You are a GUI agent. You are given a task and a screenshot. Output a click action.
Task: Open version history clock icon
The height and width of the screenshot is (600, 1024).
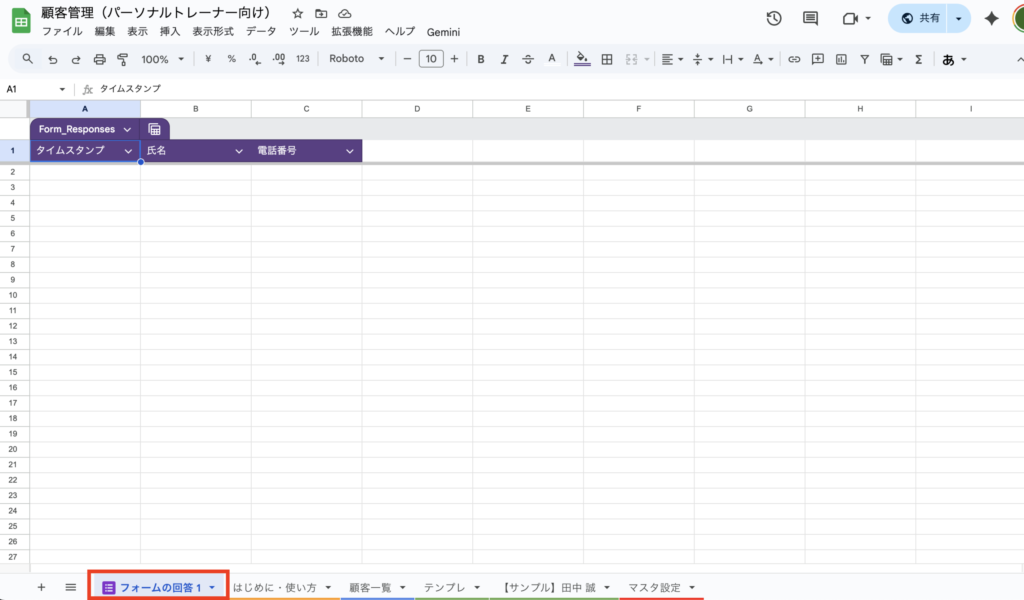click(x=774, y=18)
